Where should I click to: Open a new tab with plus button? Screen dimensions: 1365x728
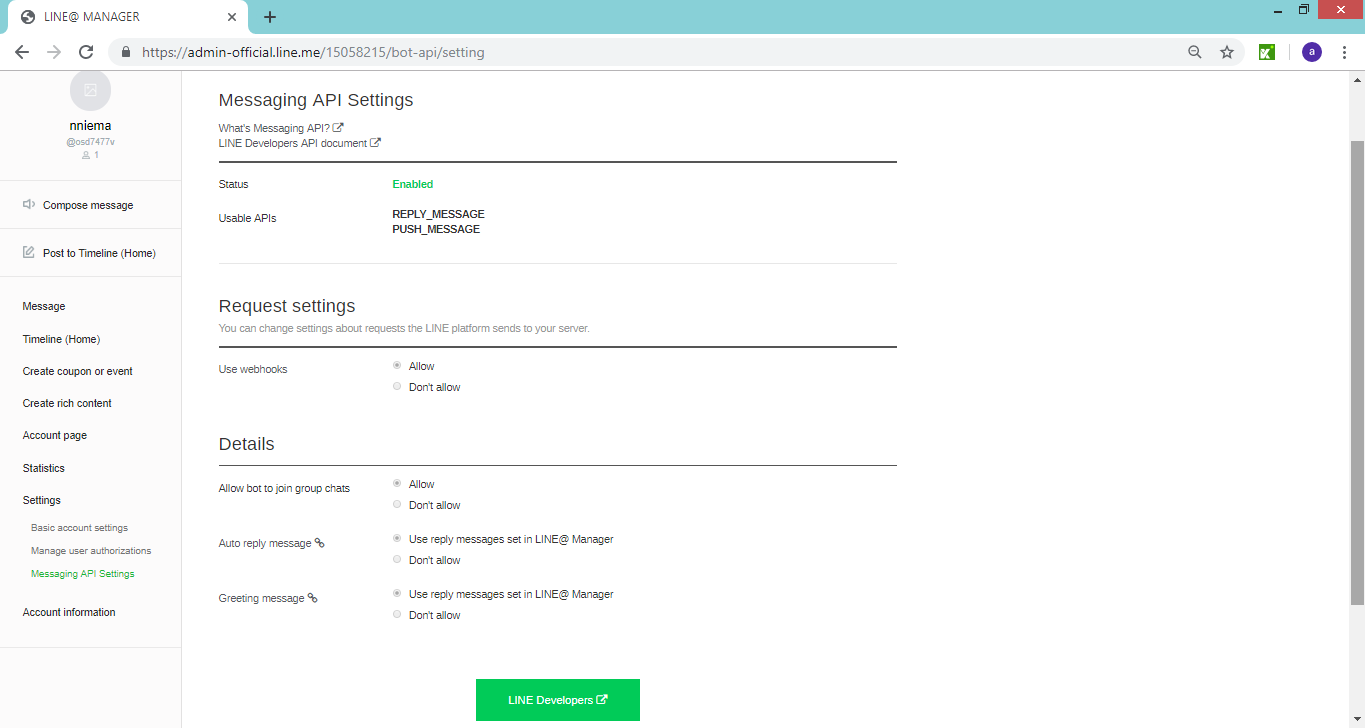coord(270,17)
